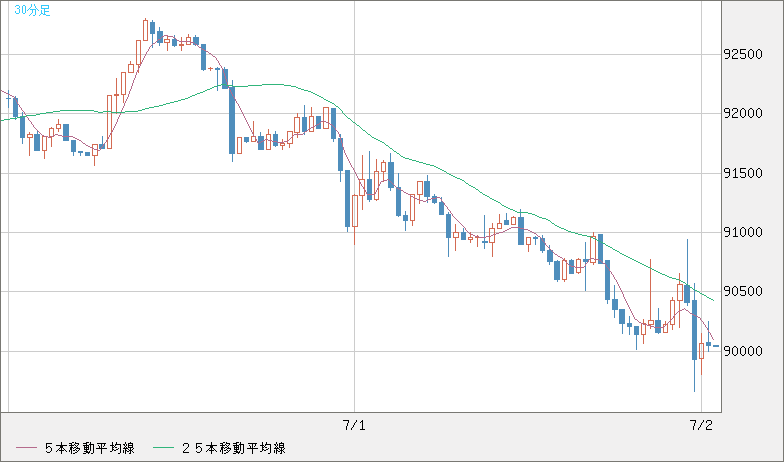784x462 pixels.
Task: Click the 91500 price axis label
Action: coord(743,174)
